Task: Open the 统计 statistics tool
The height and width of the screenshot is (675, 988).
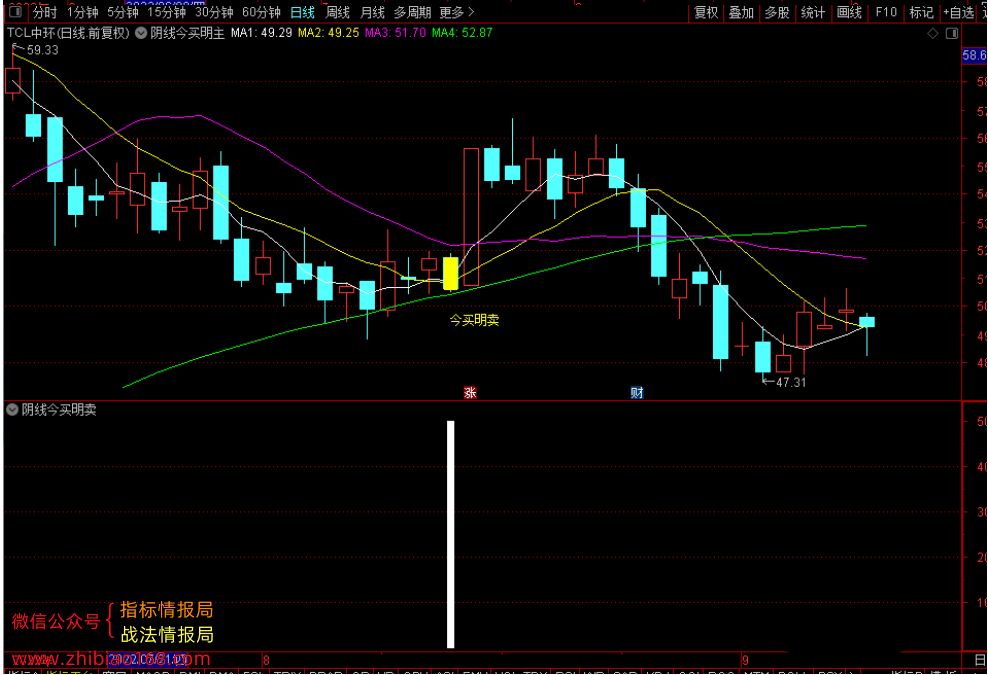Action: click(813, 12)
